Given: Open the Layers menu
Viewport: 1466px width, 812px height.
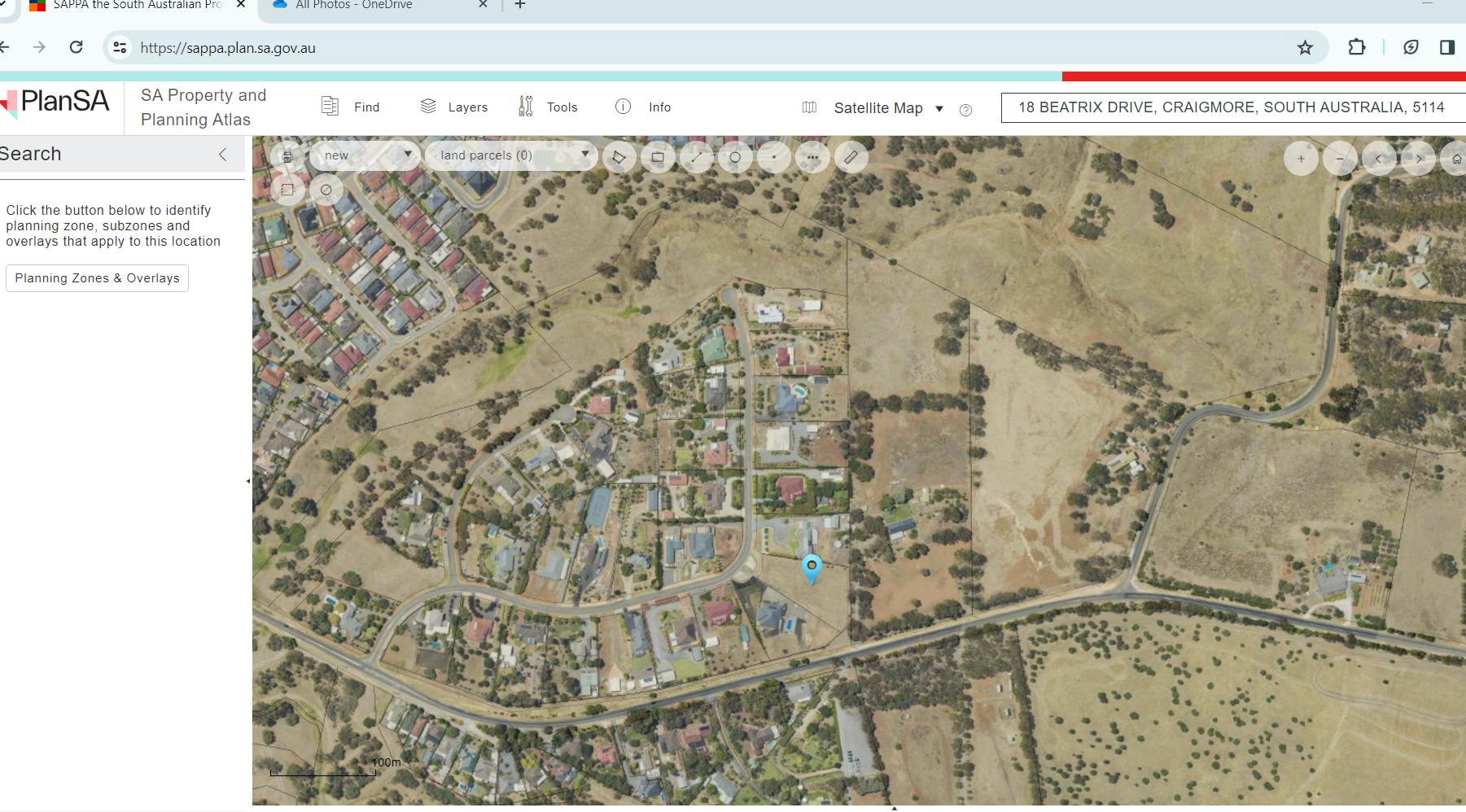Looking at the screenshot, I should pos(454,107).
